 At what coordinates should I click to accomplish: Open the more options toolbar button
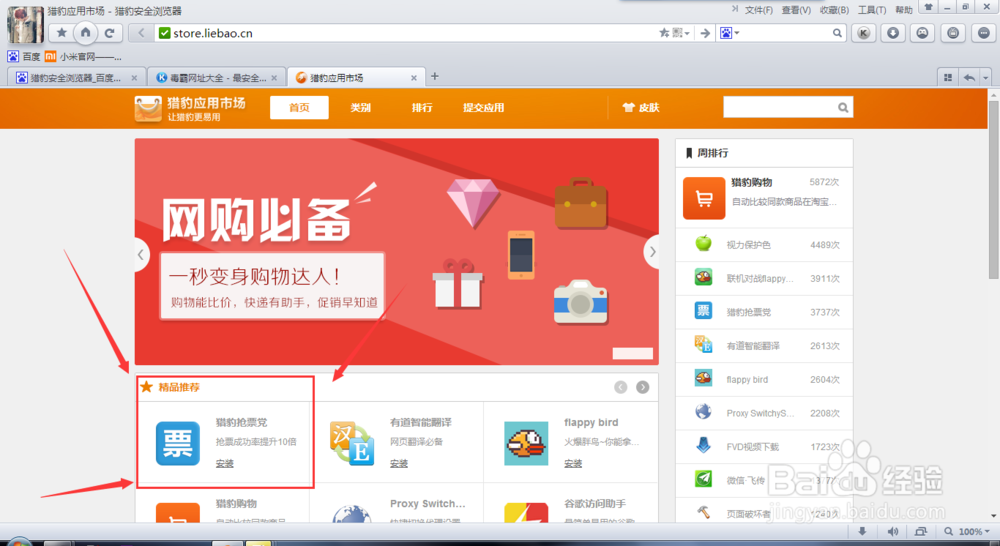tap(983, 33)
